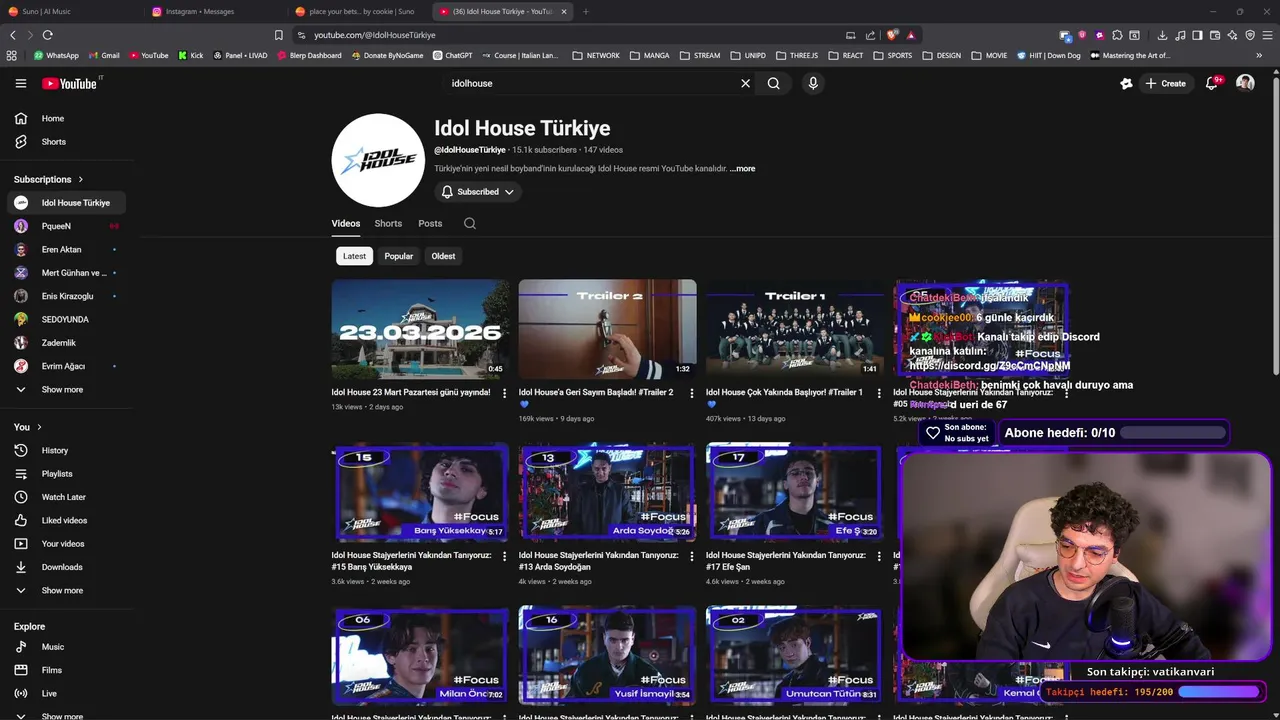Open the Subscribed notification dropdown
1280x720 pixels.
point(478,192)
